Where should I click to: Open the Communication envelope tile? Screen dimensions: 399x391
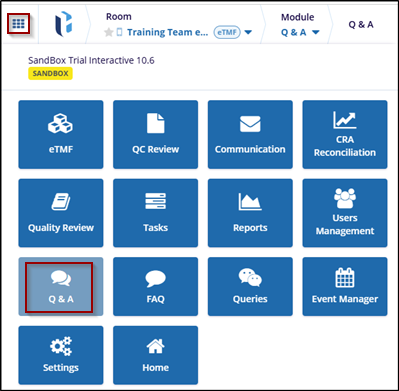pos(250,135)
